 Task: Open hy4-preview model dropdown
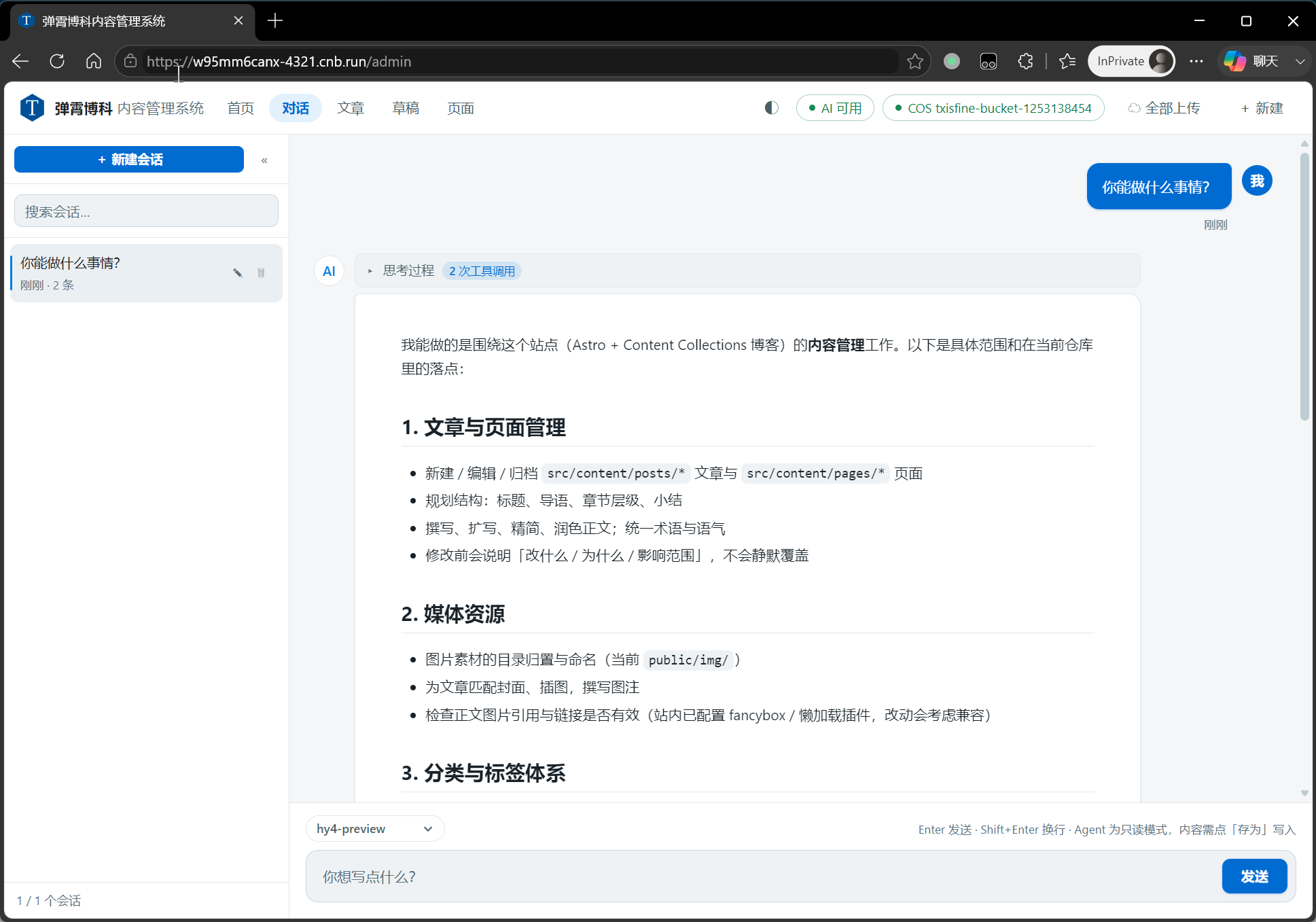click(x=375, y=829)
